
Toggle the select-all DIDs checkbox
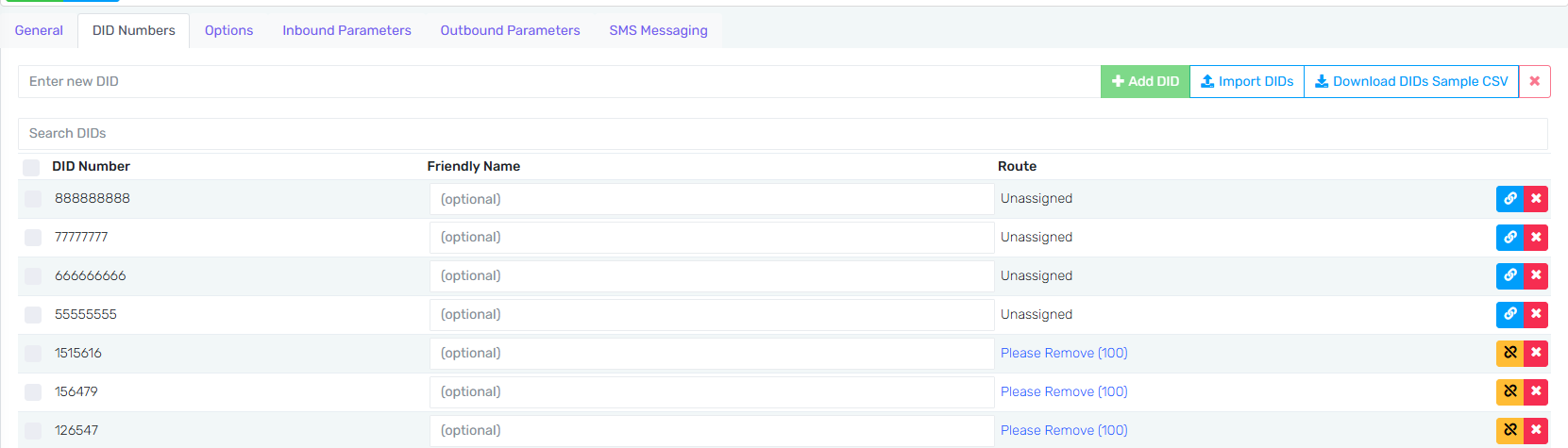coord(31,168)
